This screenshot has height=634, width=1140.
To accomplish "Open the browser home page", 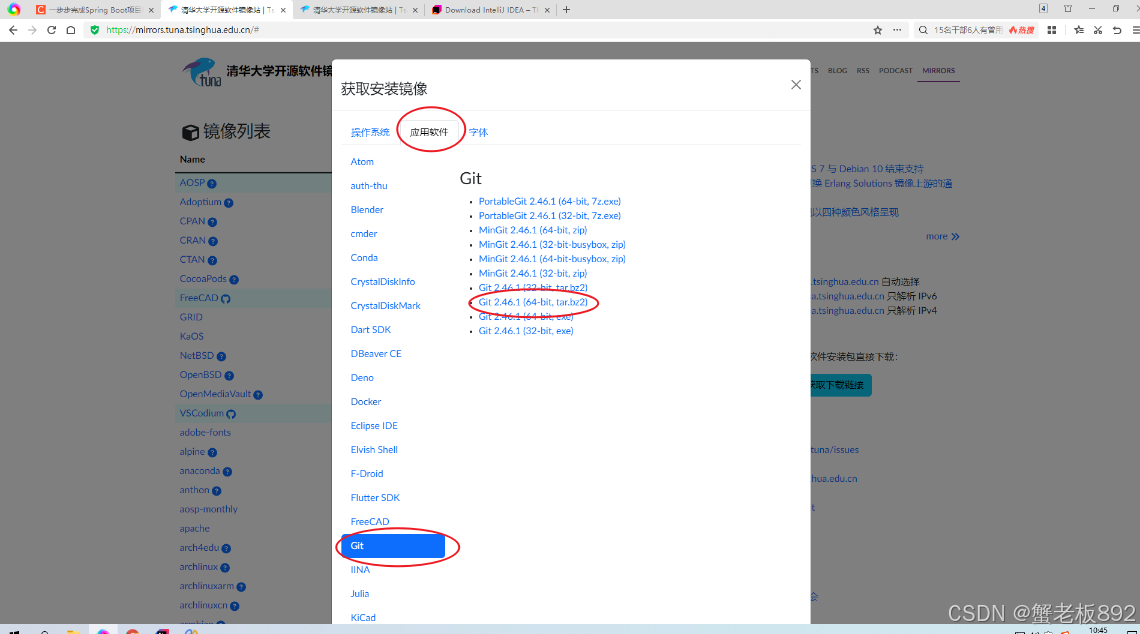I will (x=71, y=30).
